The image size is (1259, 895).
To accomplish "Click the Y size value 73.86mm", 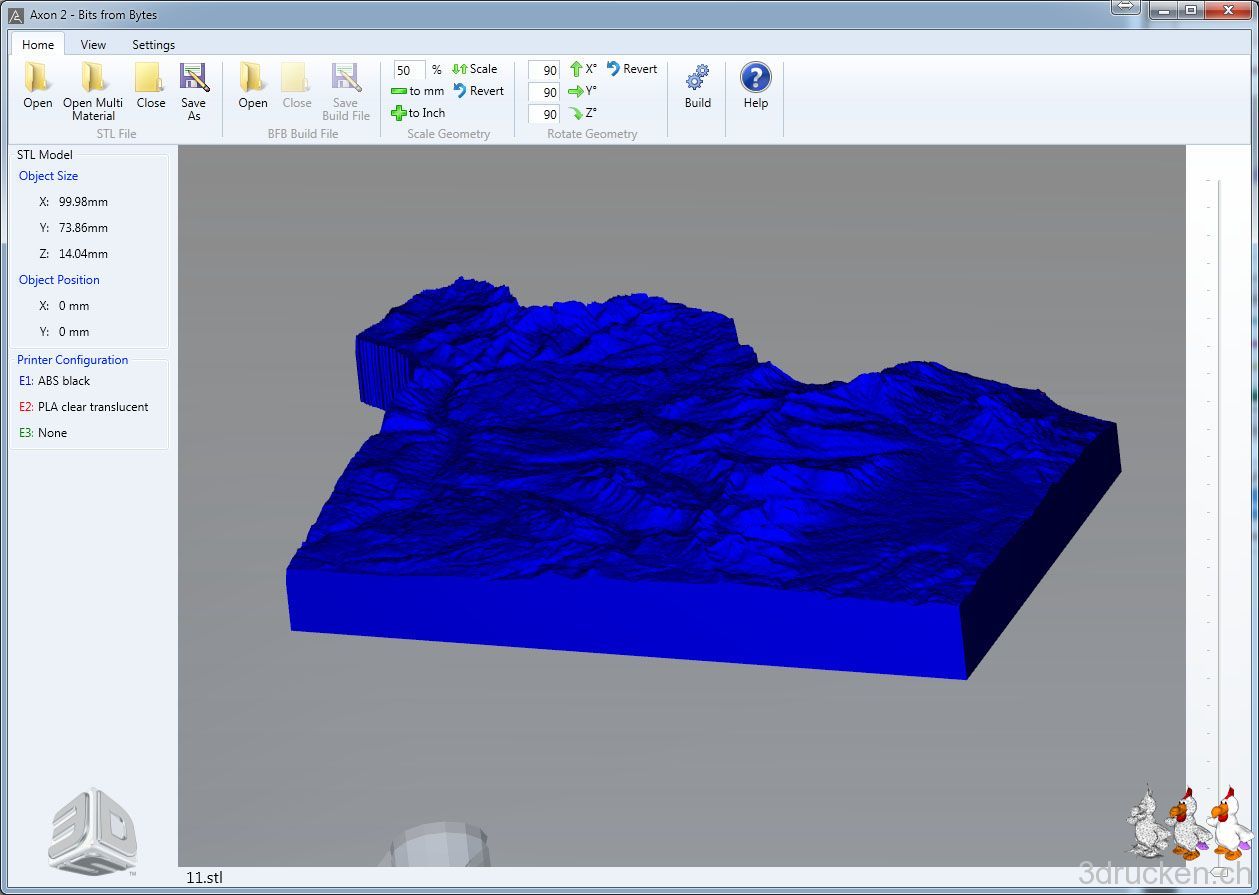I will point(83,228).
